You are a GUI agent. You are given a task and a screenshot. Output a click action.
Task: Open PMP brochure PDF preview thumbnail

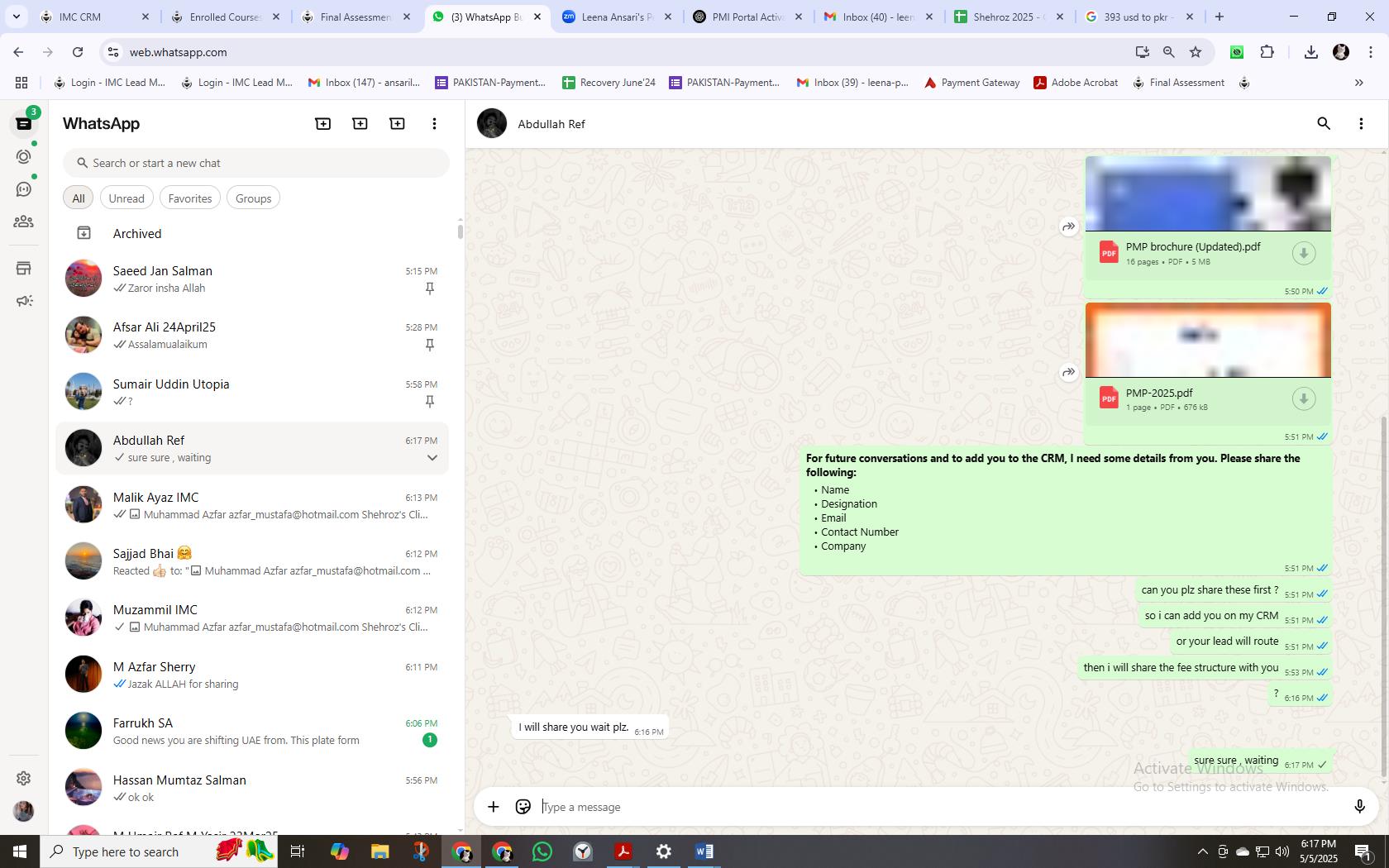point(1208,193)
